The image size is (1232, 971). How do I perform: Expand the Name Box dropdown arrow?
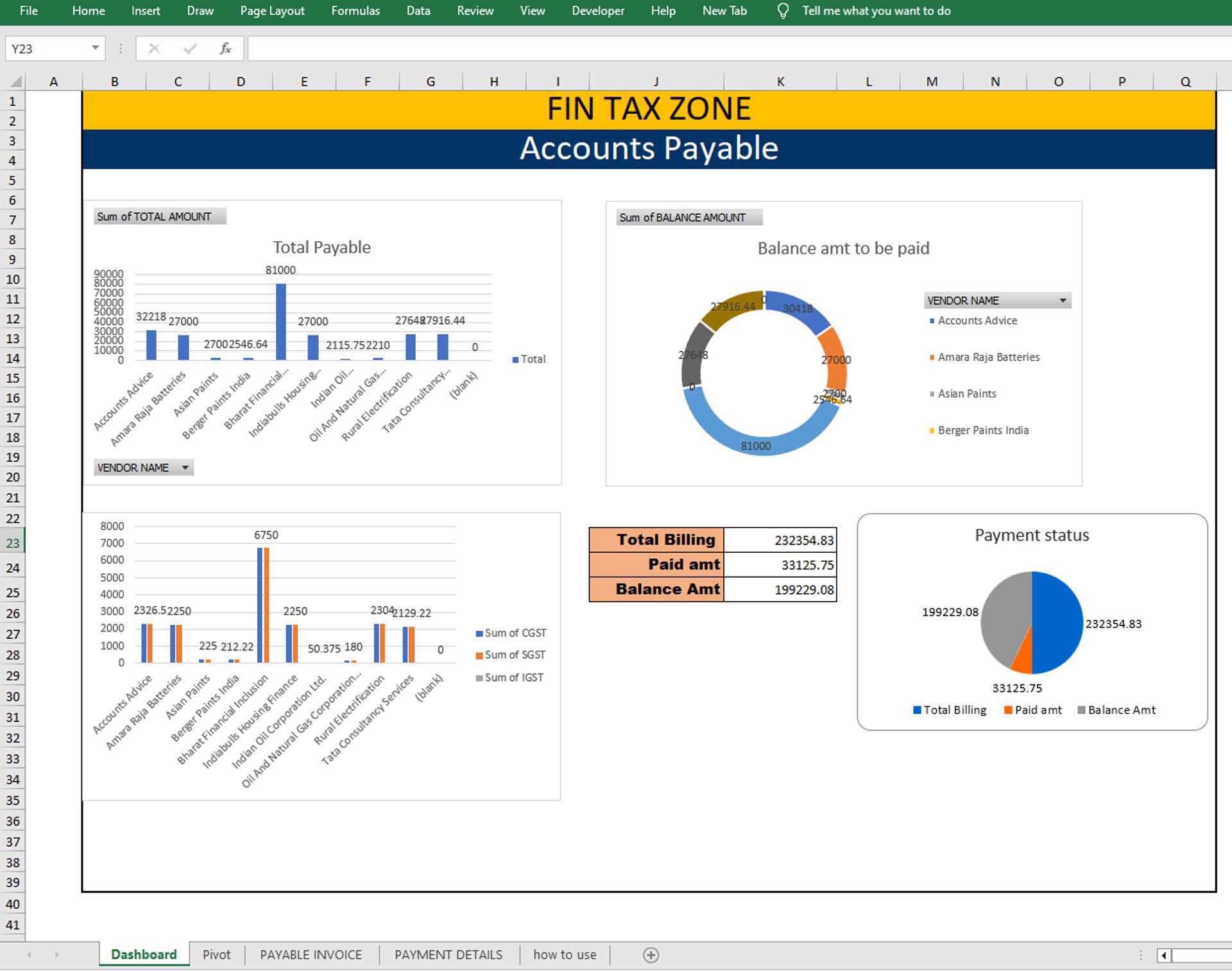click(95, 48)
